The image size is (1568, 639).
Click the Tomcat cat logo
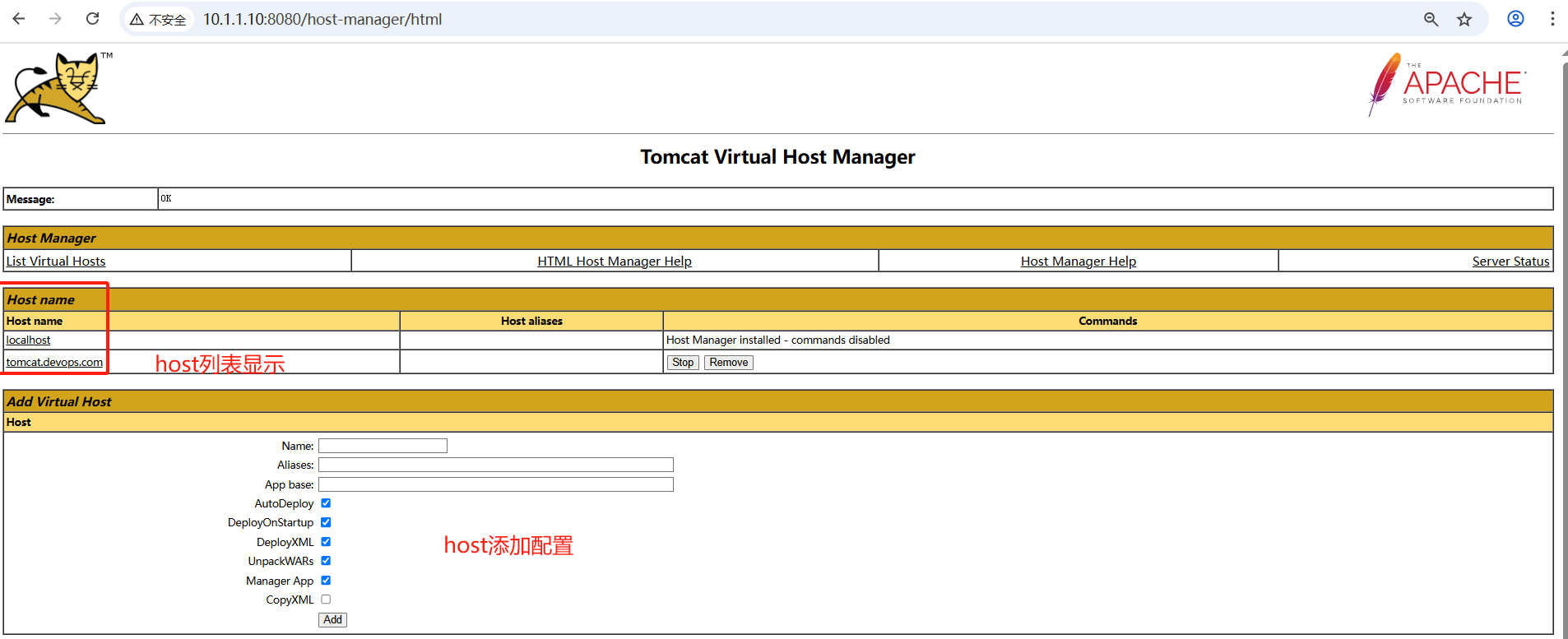[58, 88]
